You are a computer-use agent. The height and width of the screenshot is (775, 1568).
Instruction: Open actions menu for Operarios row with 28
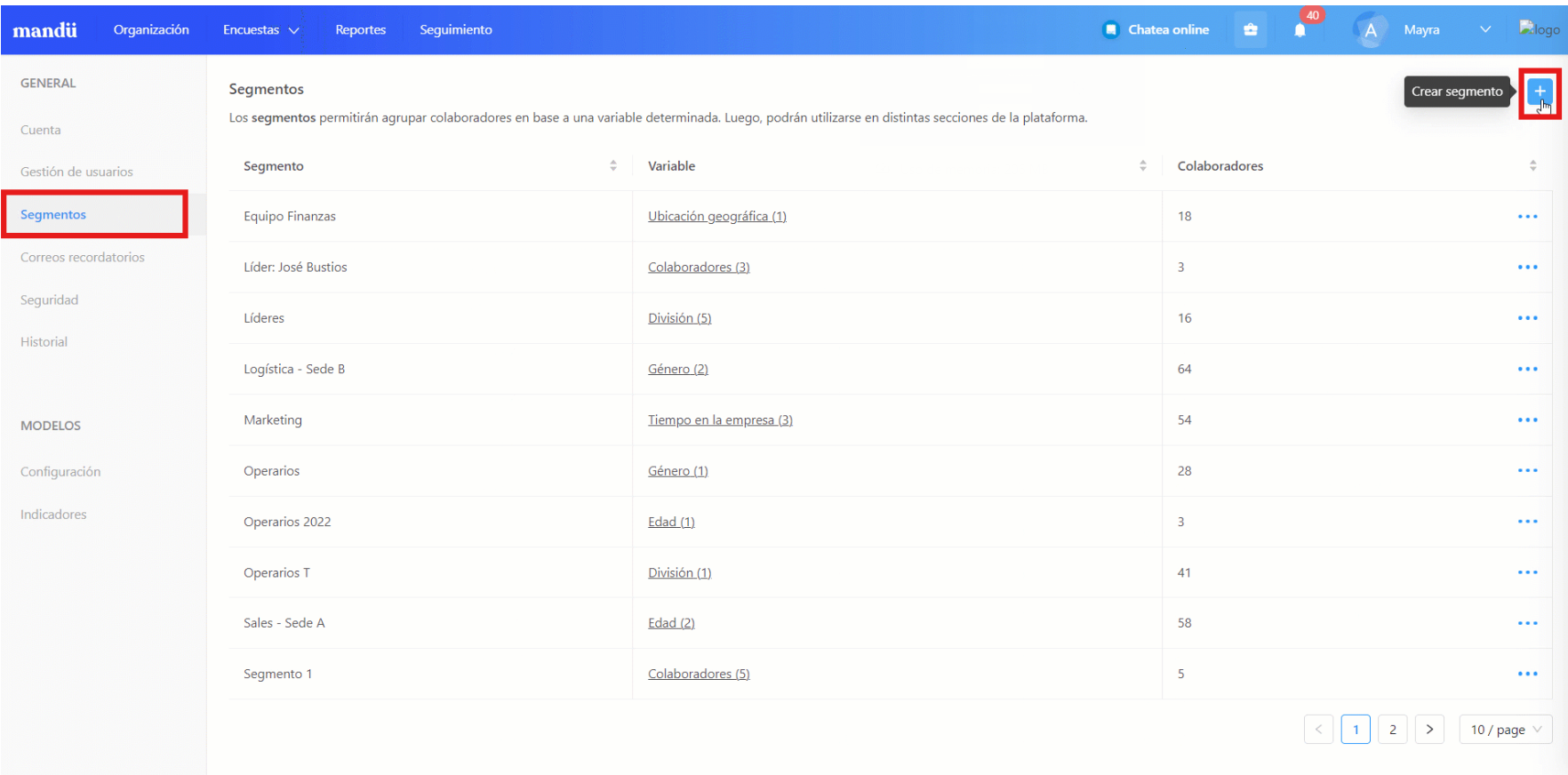point(1527,471)
